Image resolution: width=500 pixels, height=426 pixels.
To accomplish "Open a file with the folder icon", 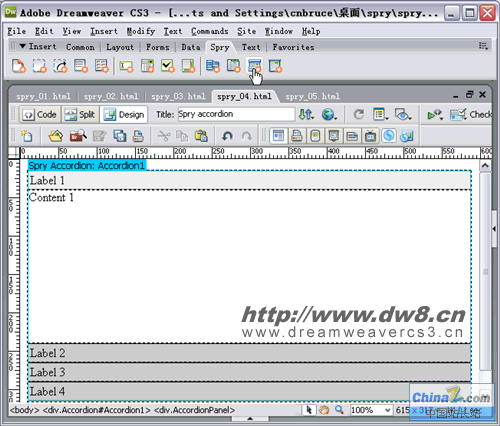I will point(56,136).
